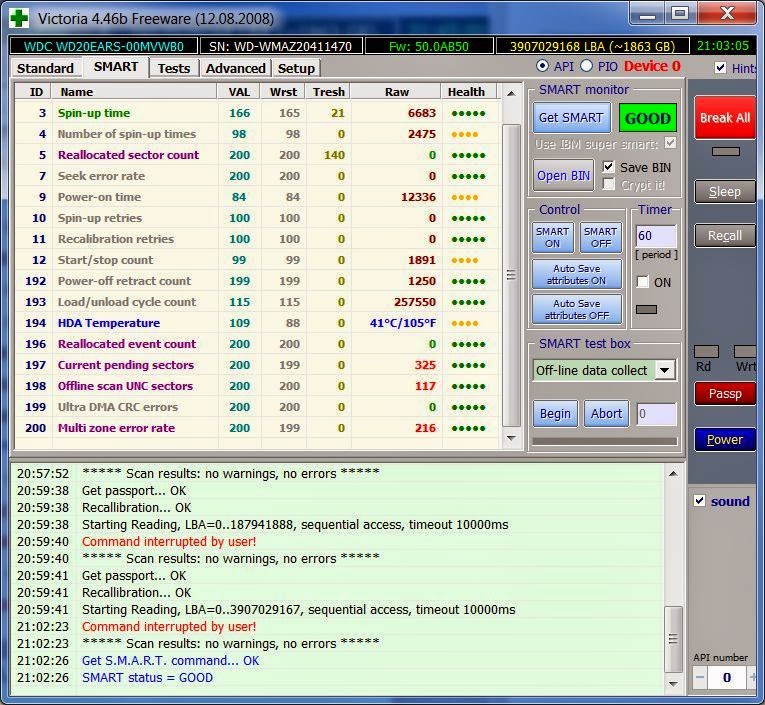Select the Spin-up time row
The width and height of the screenshot is (765, 705).
coord(257,113)
